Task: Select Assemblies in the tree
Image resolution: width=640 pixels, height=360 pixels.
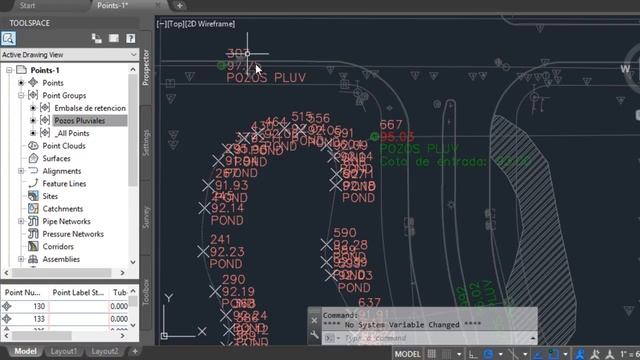Action: (x=61, y=259)
